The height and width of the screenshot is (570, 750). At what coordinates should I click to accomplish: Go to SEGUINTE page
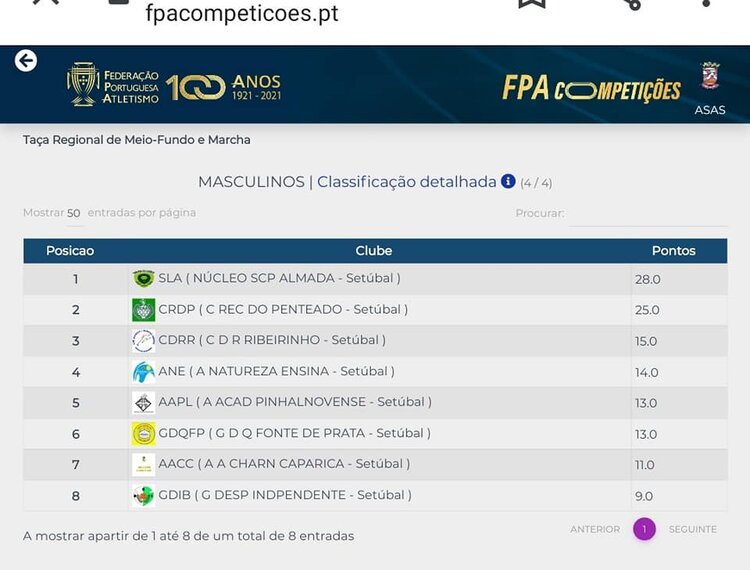pos(692,529)
